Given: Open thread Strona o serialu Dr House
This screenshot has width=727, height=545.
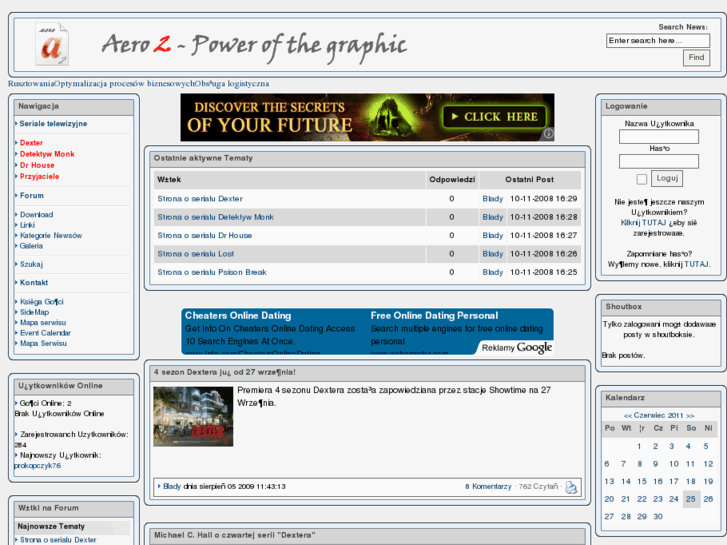Looking at the screenshot, I should pyautogui.click(x=204, y=236).
